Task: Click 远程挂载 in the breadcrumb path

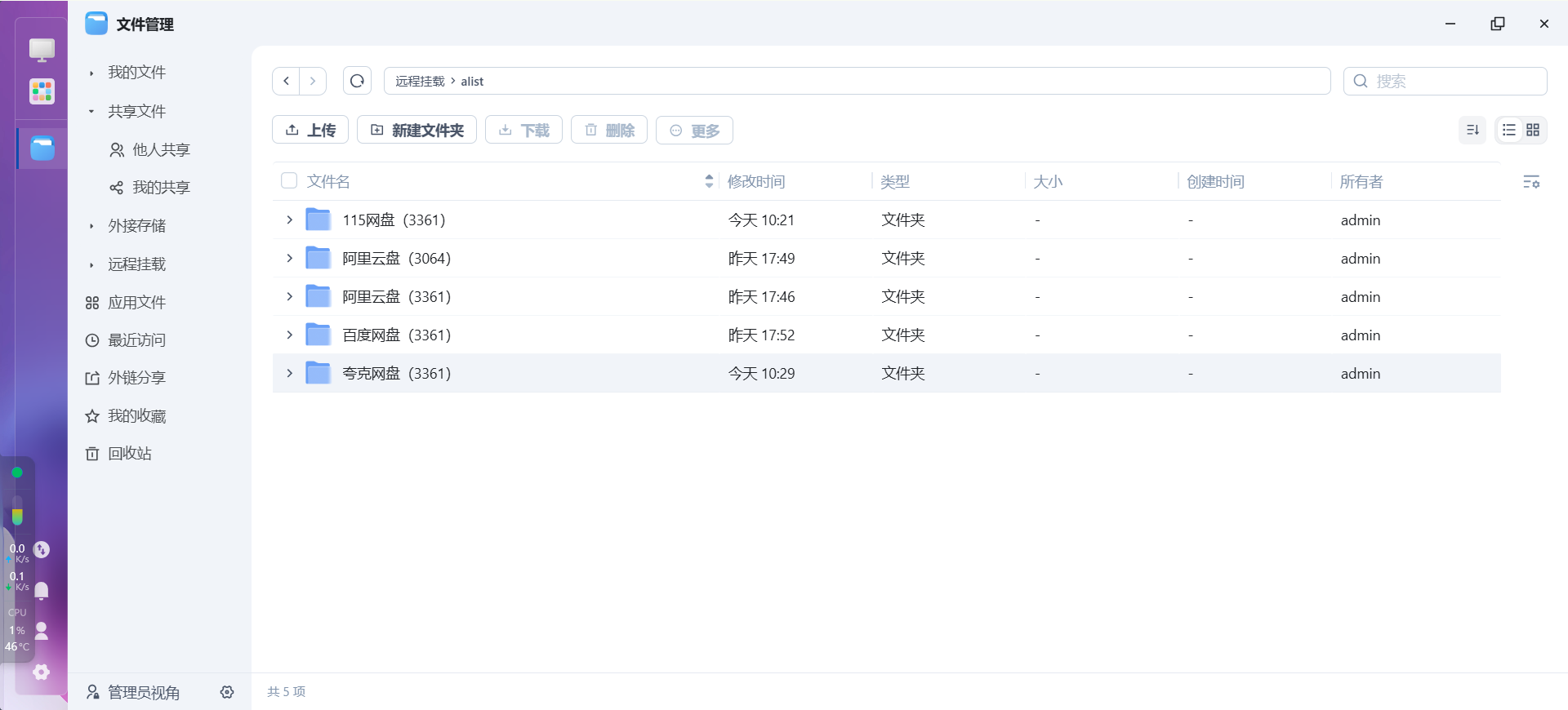Action: (x=420, y=81)
